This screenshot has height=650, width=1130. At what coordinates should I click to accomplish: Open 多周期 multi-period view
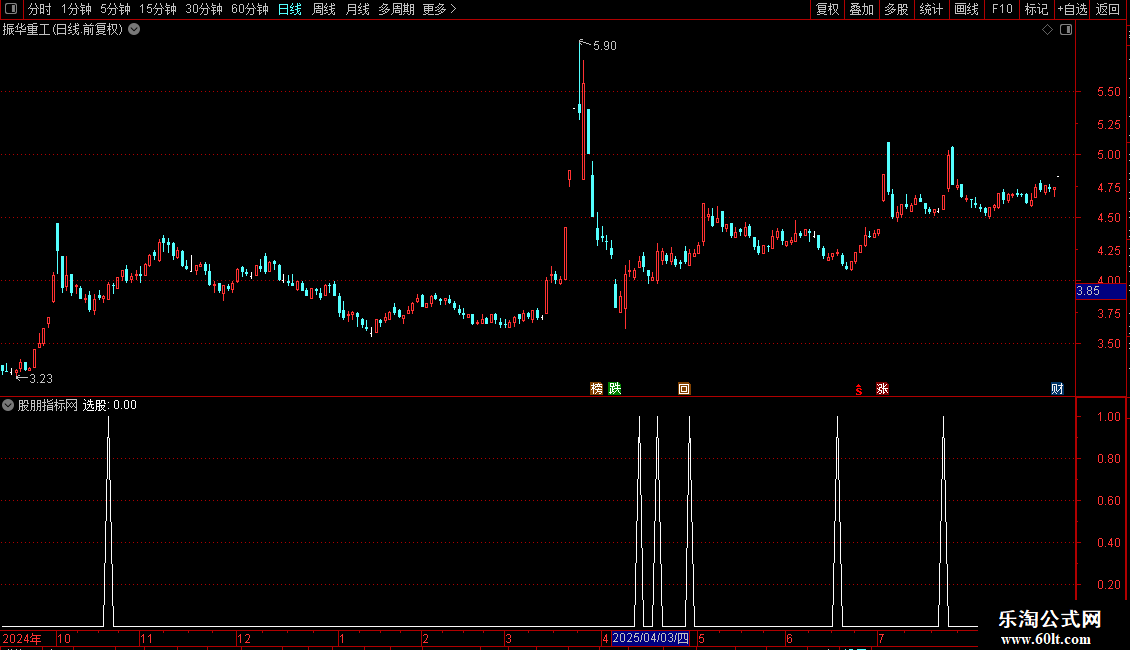pos(396,9)
